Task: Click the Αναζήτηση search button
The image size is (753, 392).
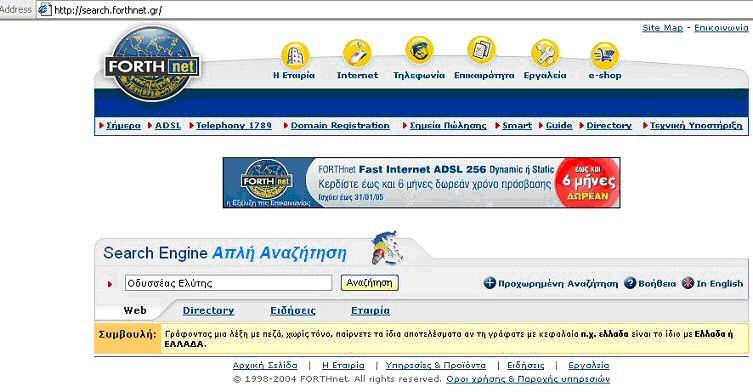Action: coord(369,283)
